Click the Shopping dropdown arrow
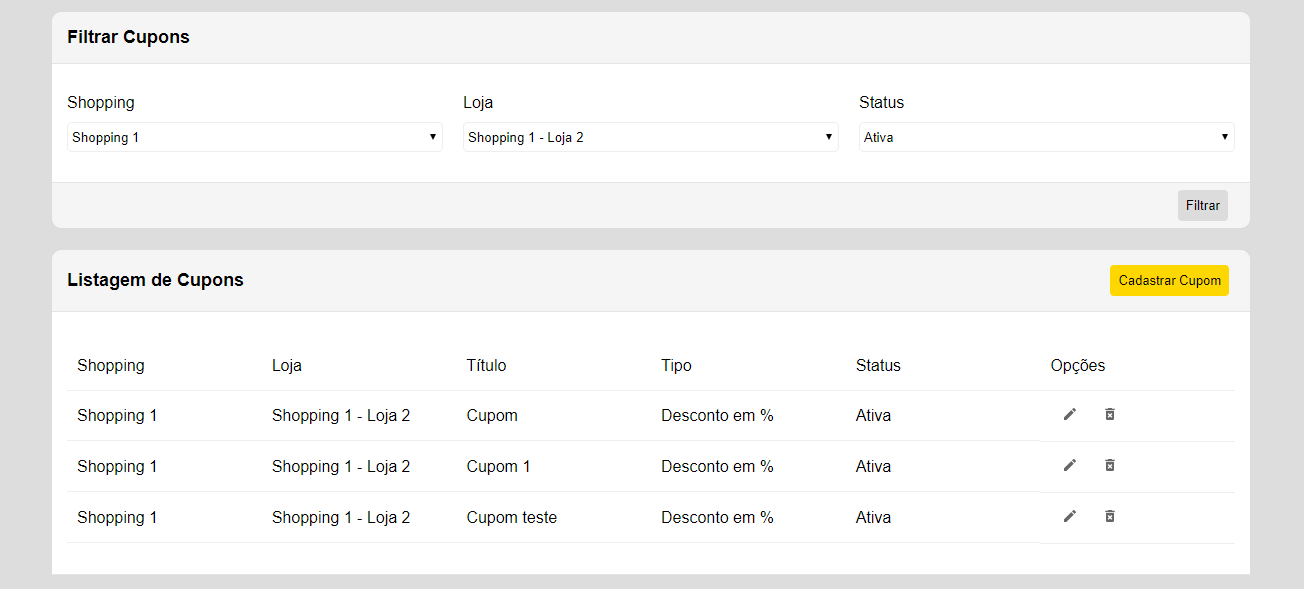 [x=432, y=136]
